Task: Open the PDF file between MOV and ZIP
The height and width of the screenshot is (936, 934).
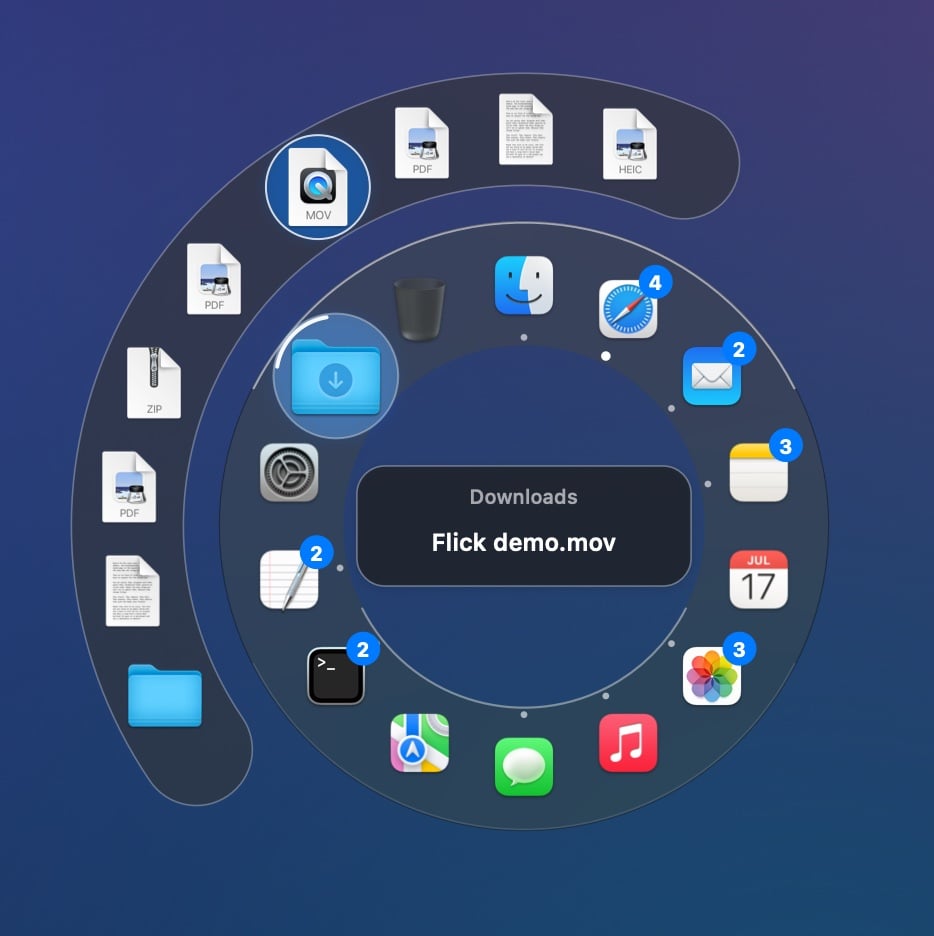Action: click(x=214, y=279)
